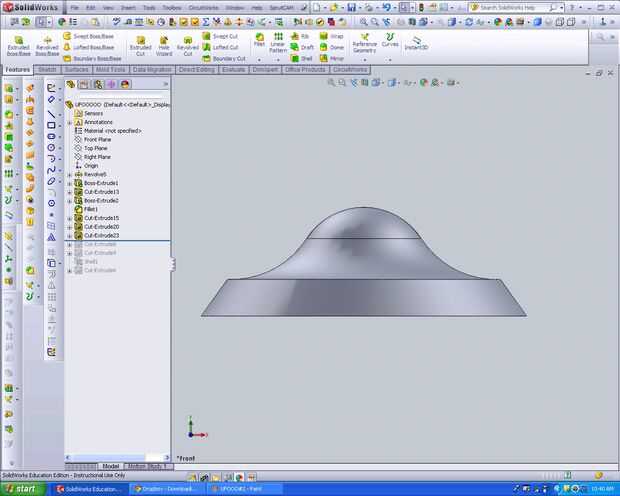Toggle Instant3D mode

[x=416, y=43]
